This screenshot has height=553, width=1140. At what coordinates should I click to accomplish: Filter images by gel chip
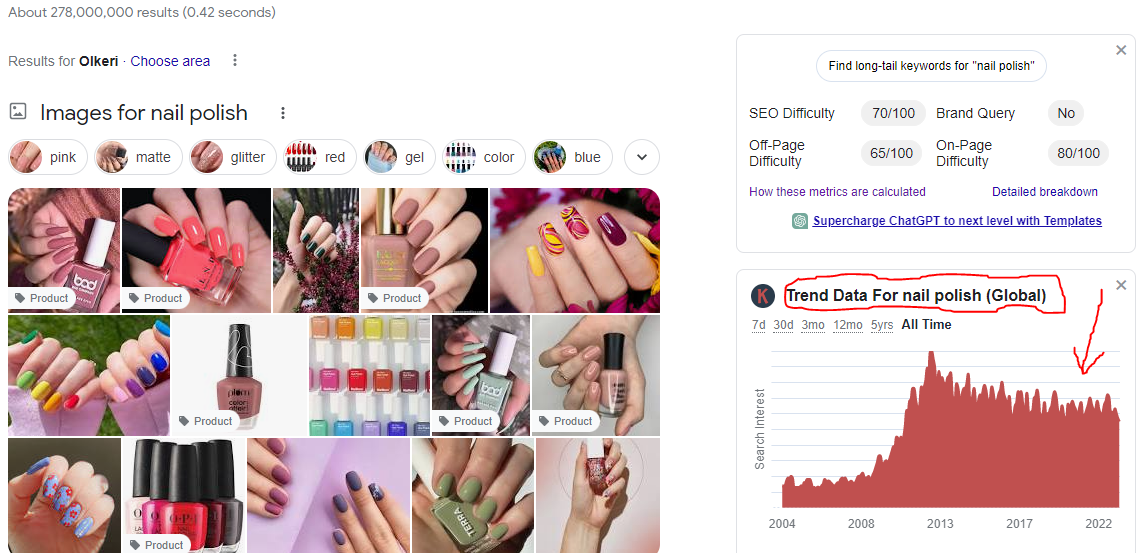(x=399, y=158)
